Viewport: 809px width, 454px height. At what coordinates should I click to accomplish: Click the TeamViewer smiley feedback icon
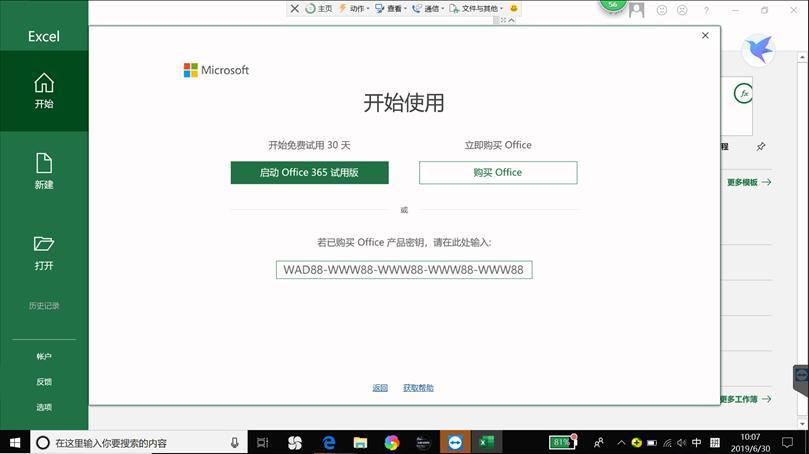click(x=513, y=8)
